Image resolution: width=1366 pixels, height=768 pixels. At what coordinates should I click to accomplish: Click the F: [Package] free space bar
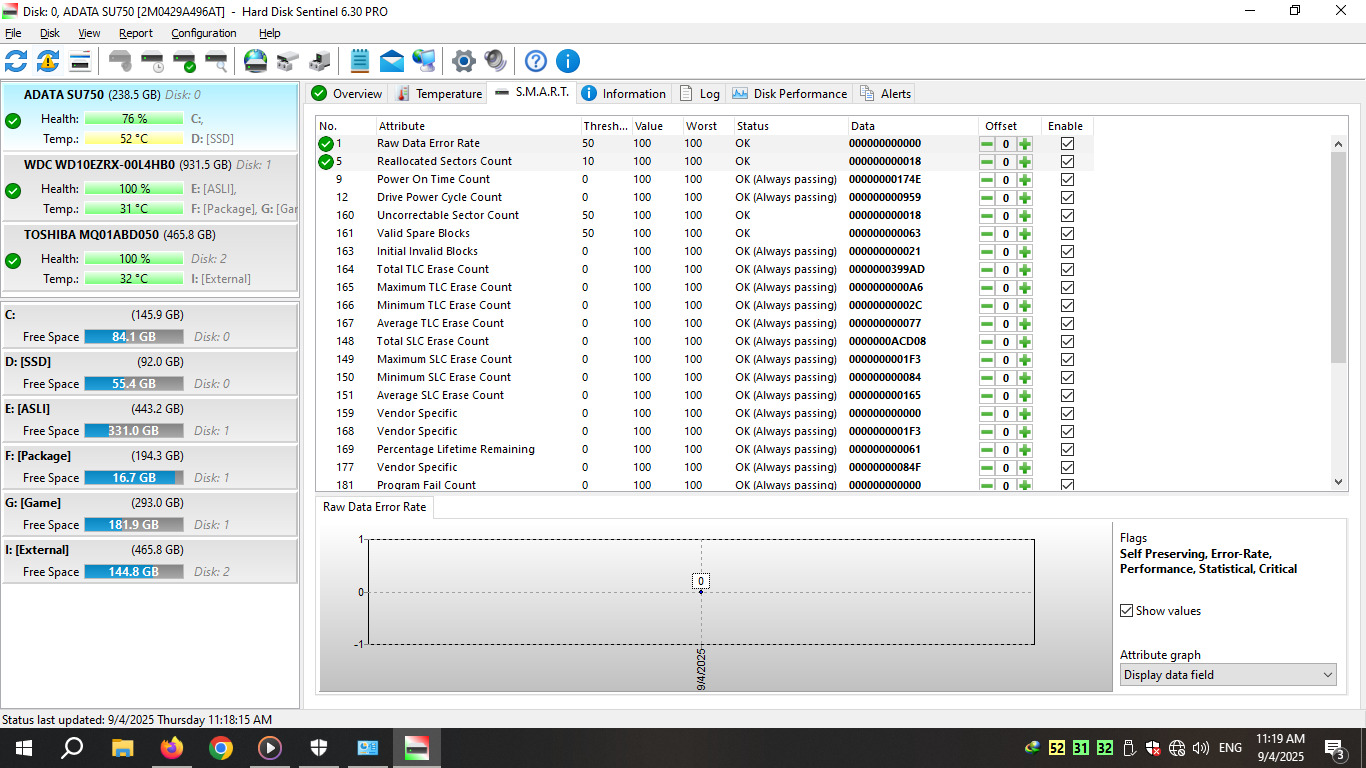[134, 478]
